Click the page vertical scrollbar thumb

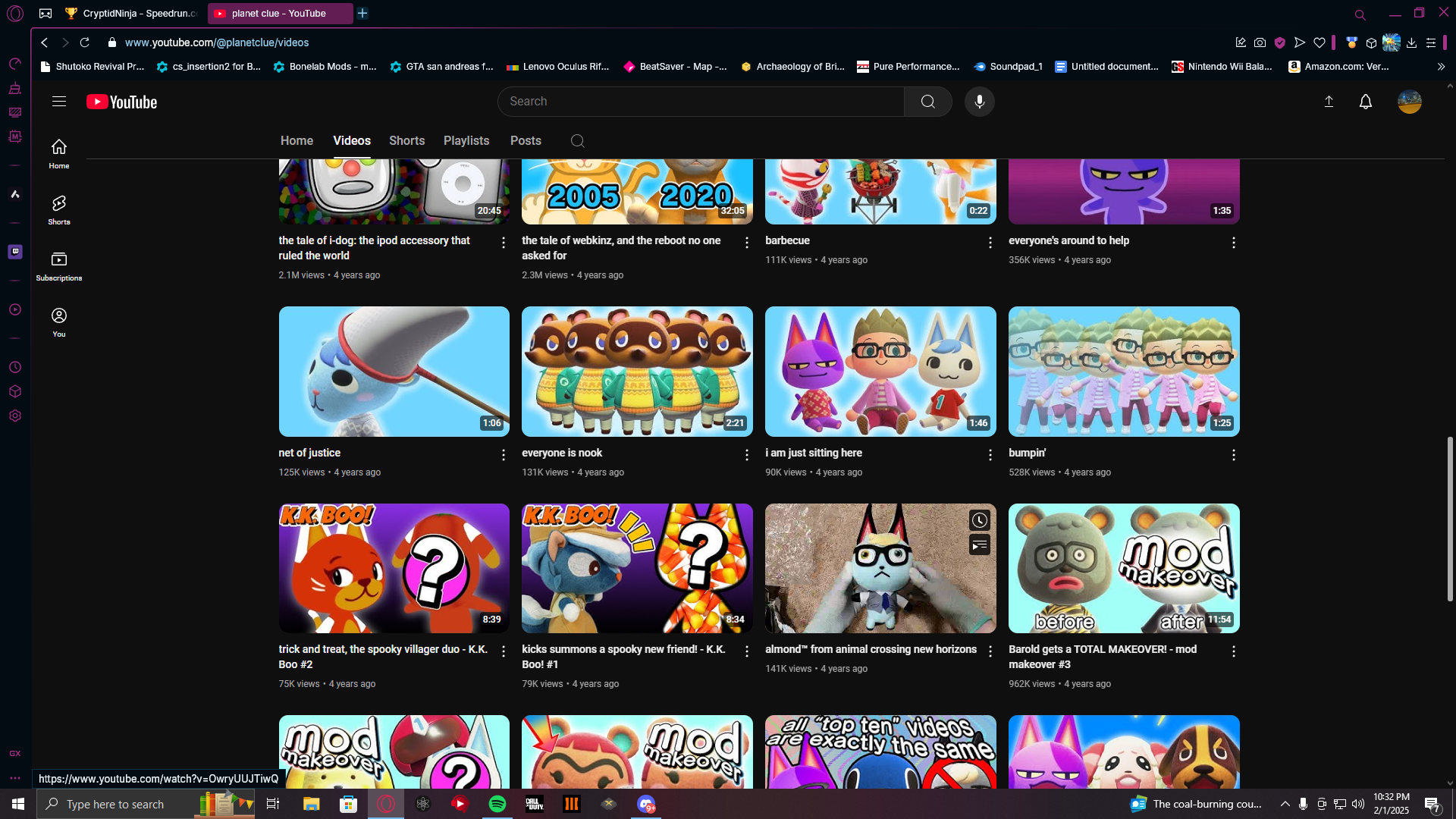pyautogui.click(x=1449, y=519)
